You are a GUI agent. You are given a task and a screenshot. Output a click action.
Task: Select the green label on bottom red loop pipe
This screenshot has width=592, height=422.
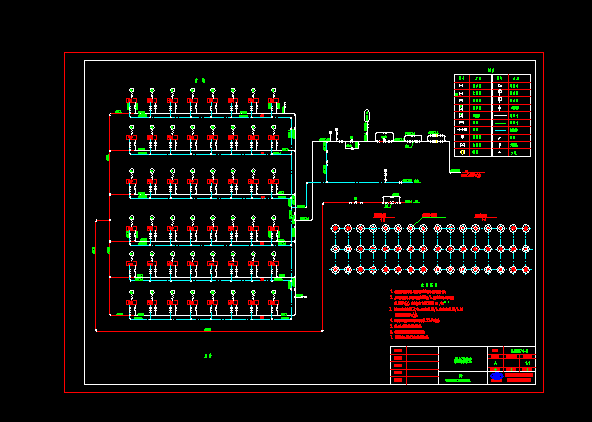pos(208,330)
